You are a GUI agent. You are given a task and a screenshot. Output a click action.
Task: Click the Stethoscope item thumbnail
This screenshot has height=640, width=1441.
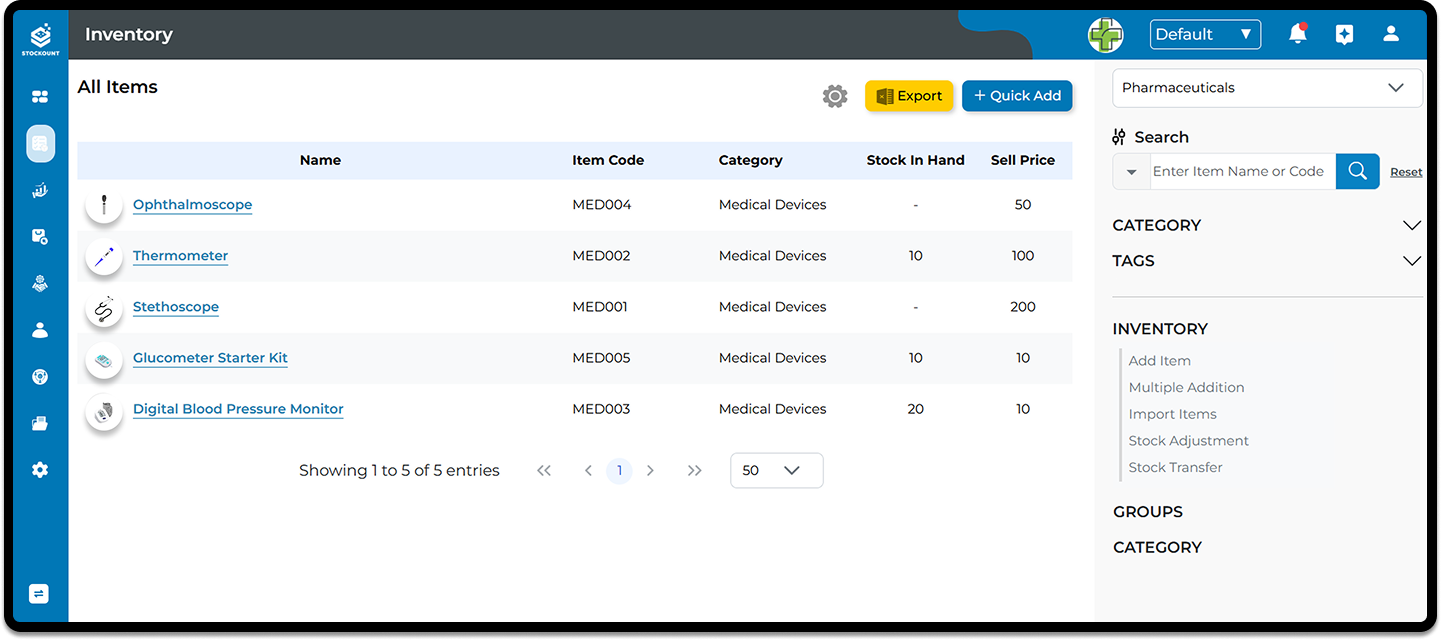click(x=104, y=308)
